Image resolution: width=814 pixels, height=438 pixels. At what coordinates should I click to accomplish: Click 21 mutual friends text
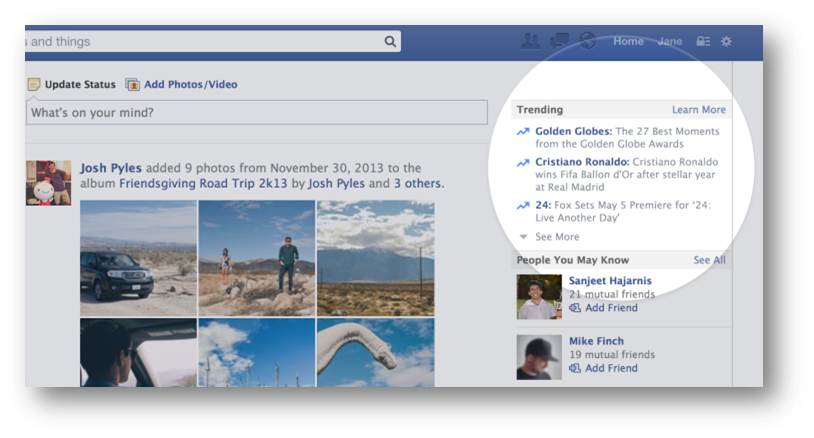pyautogui.click(x=612, y=294)
